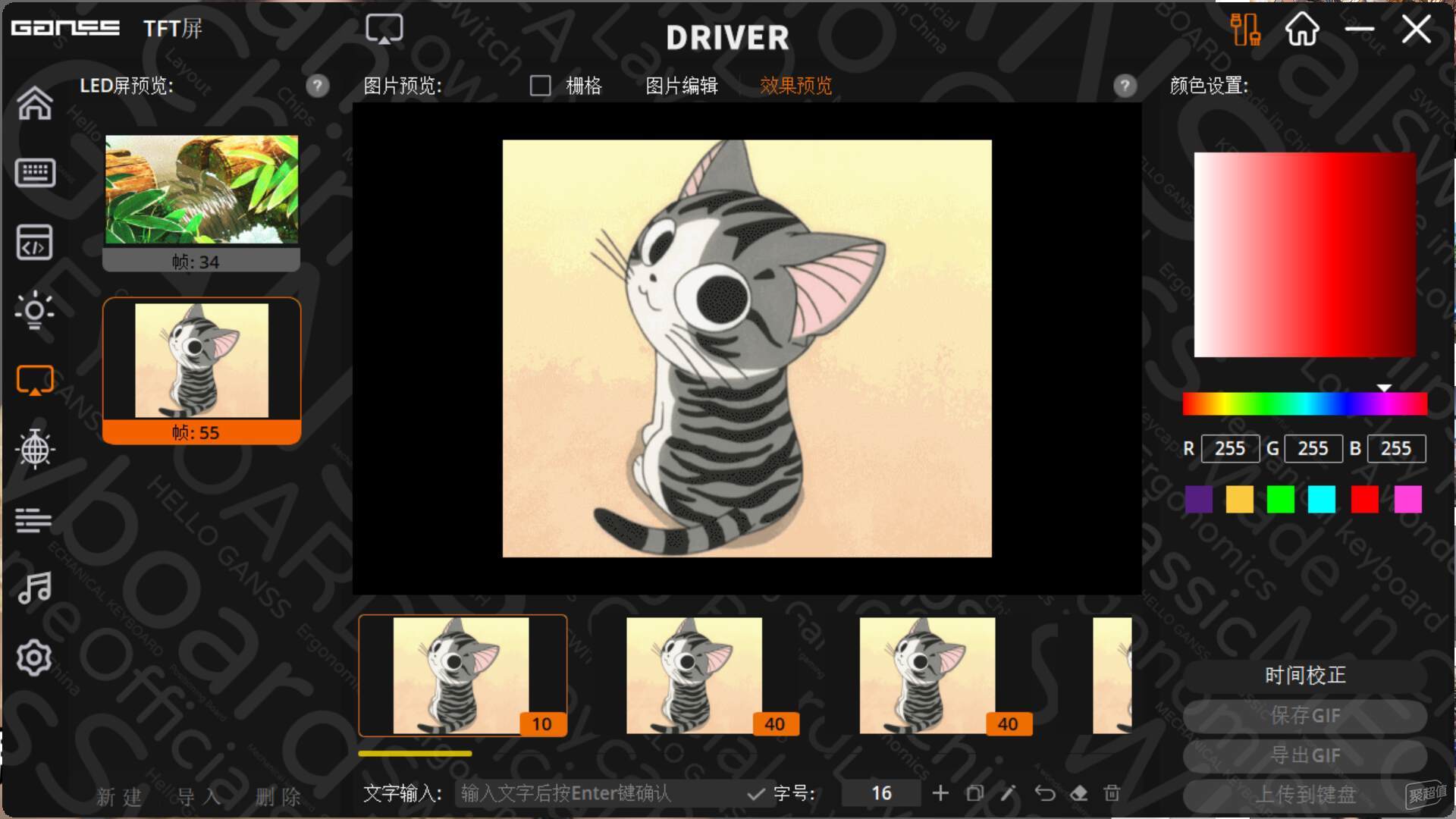This screenshot has height=819, width=1456.
Task: Select the green color swatch
Action: pyautogui.click(x=1281, y=500)
